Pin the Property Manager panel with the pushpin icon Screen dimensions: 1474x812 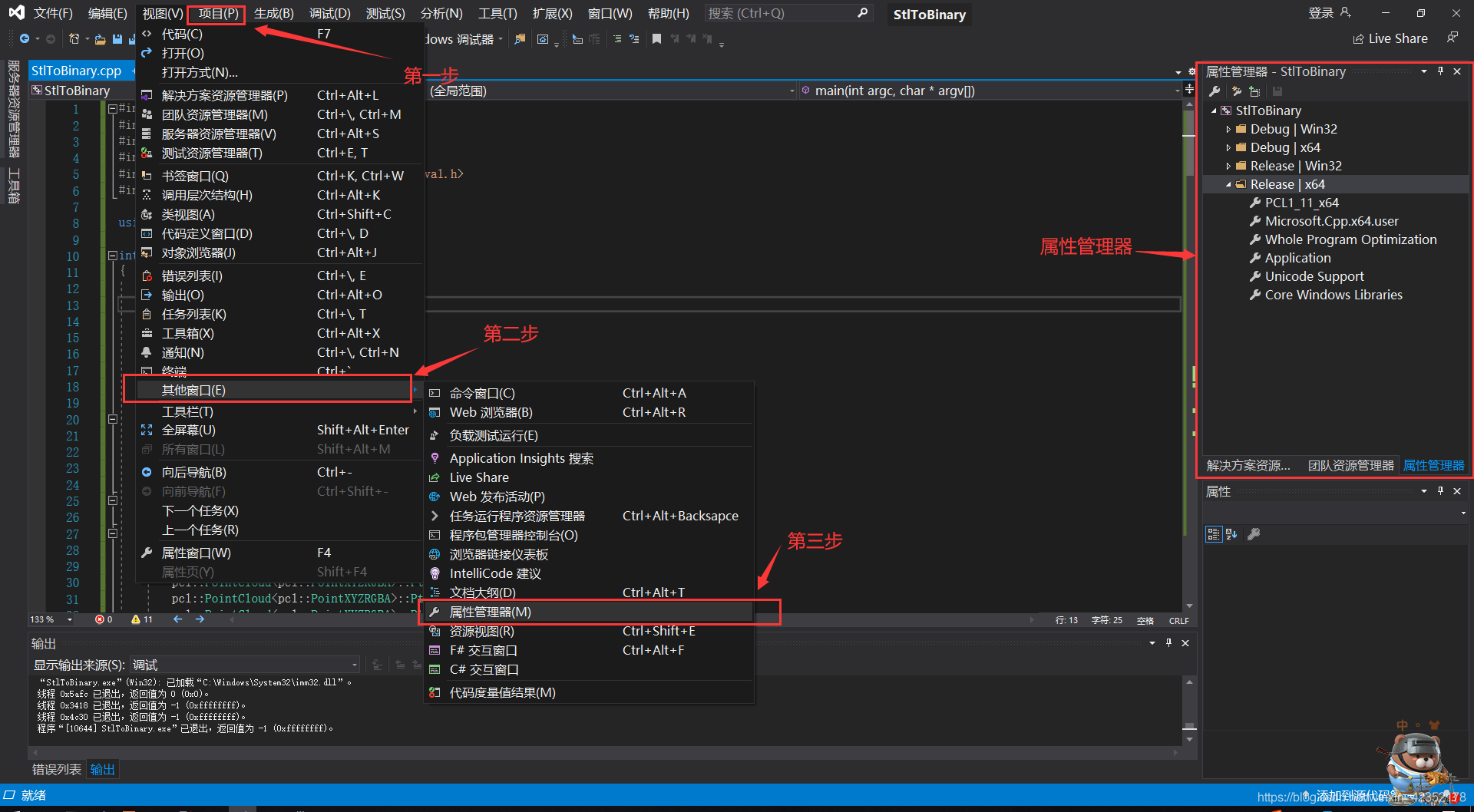1440,71
